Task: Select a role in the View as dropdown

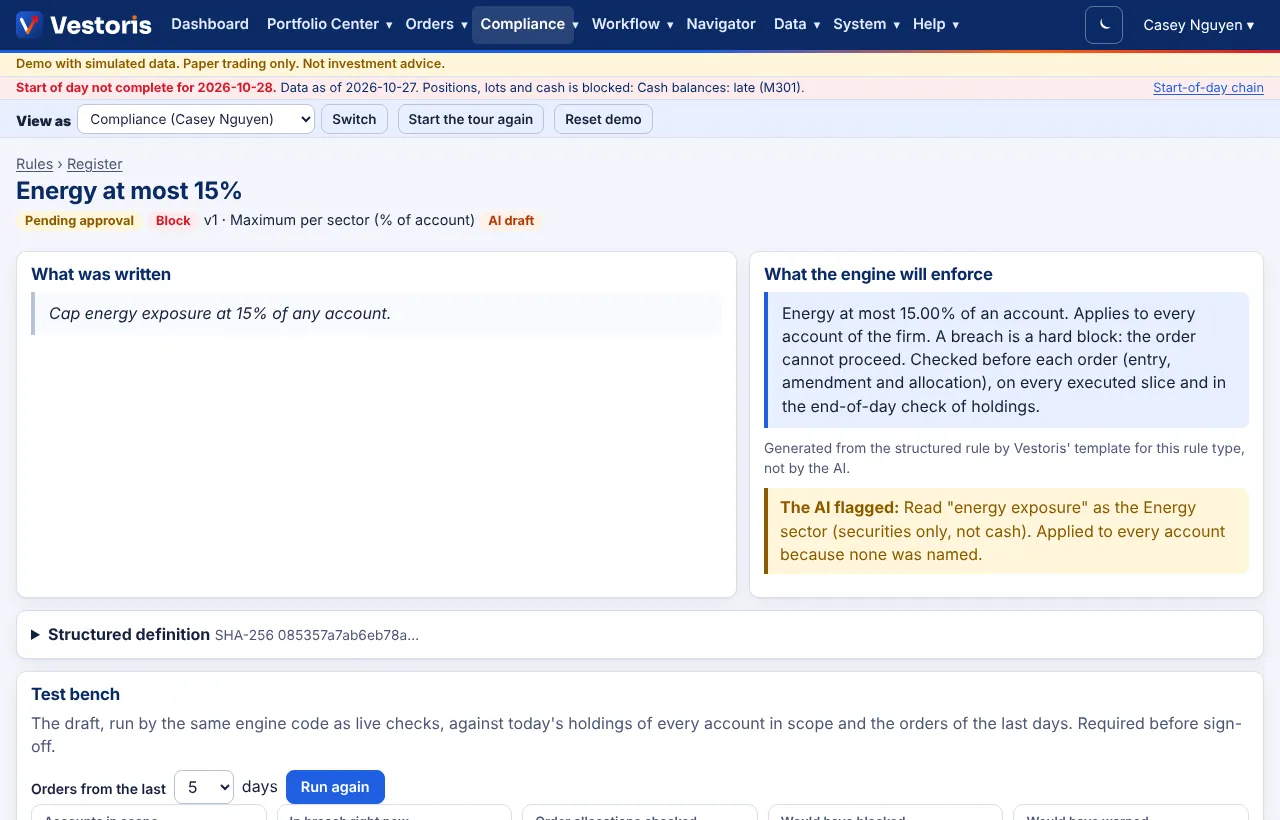Action: coord(196,119)
